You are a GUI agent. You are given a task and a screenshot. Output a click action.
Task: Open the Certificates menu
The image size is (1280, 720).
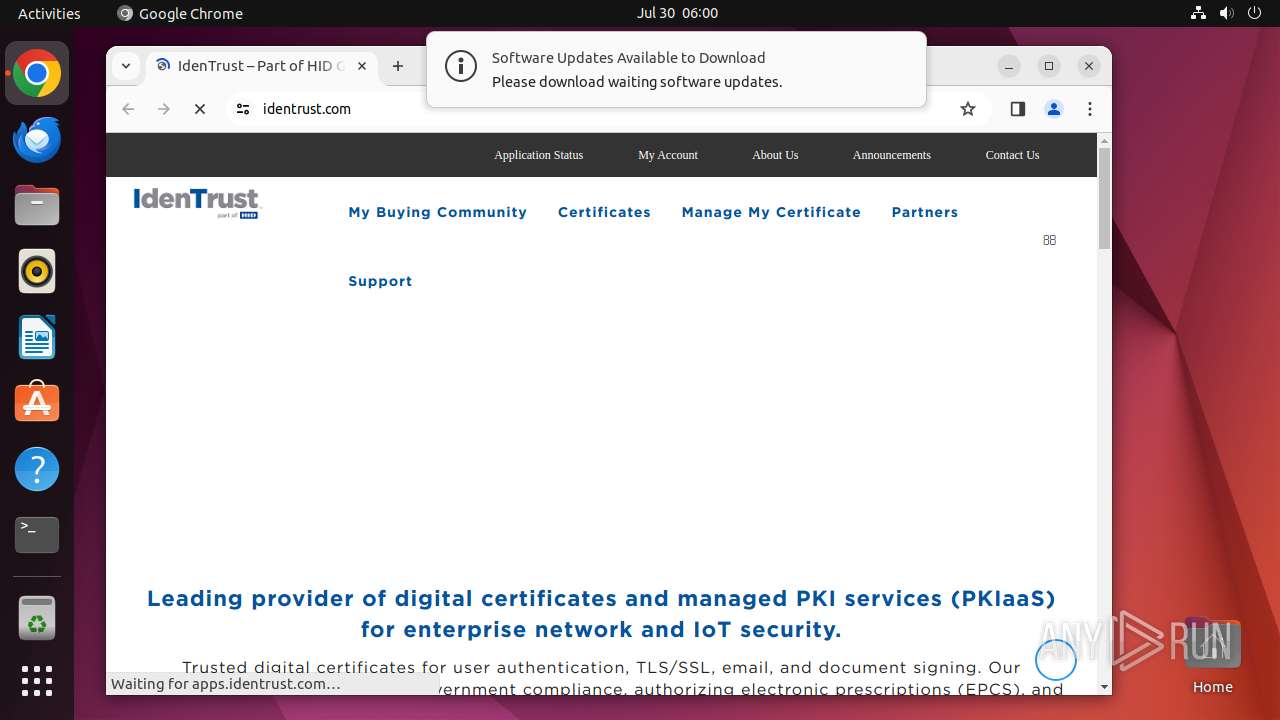tap(604, 212)
